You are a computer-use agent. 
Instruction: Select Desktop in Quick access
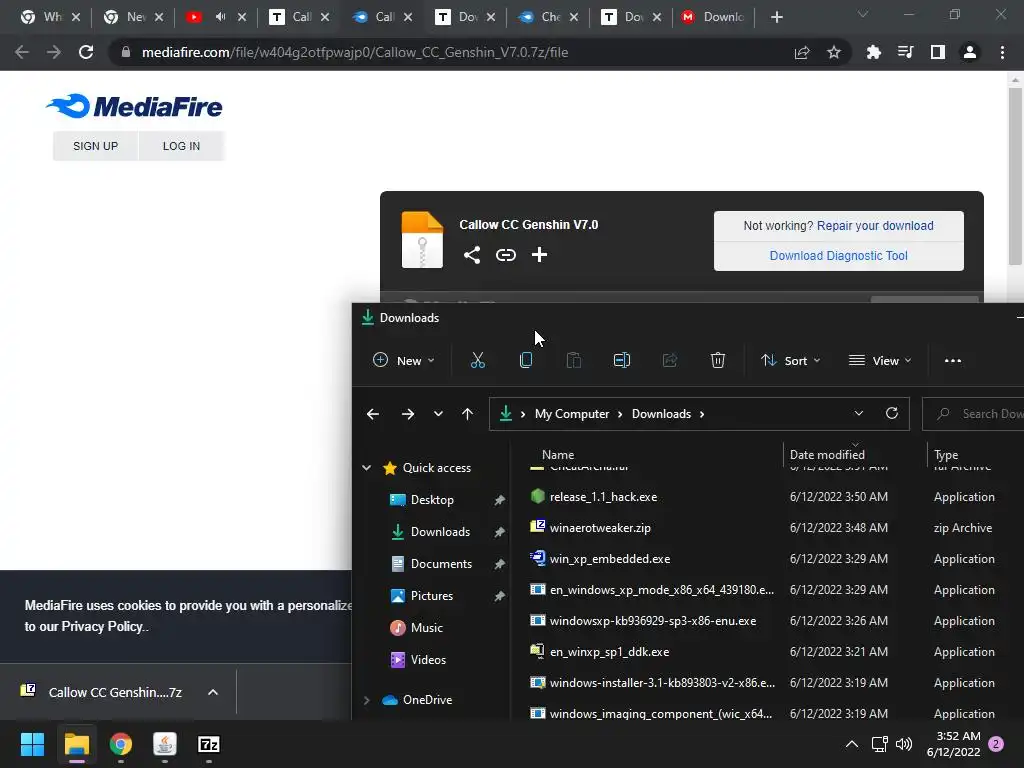pos(432,500)
